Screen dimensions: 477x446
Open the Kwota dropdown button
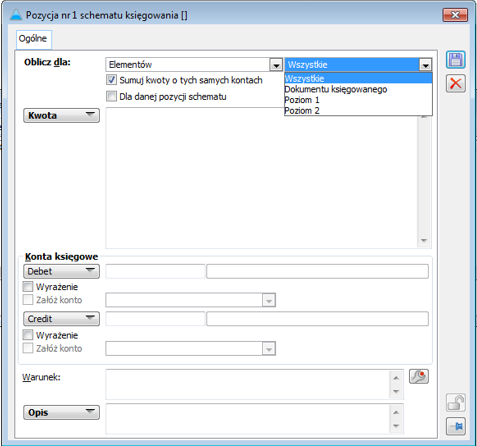61,115
